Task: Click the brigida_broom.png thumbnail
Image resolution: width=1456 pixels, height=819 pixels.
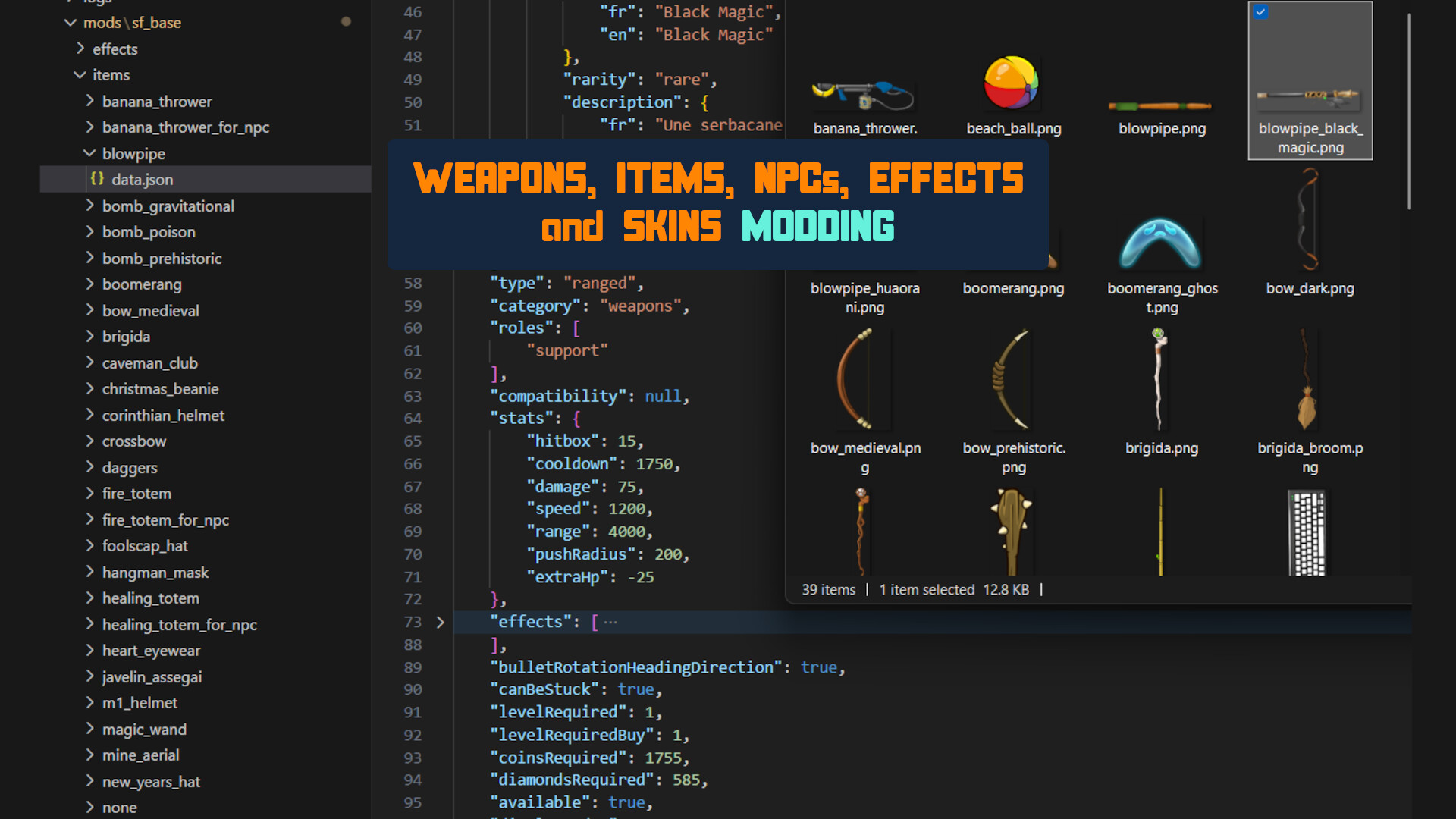Action: pyautogui.click(x=1310, y=379)
